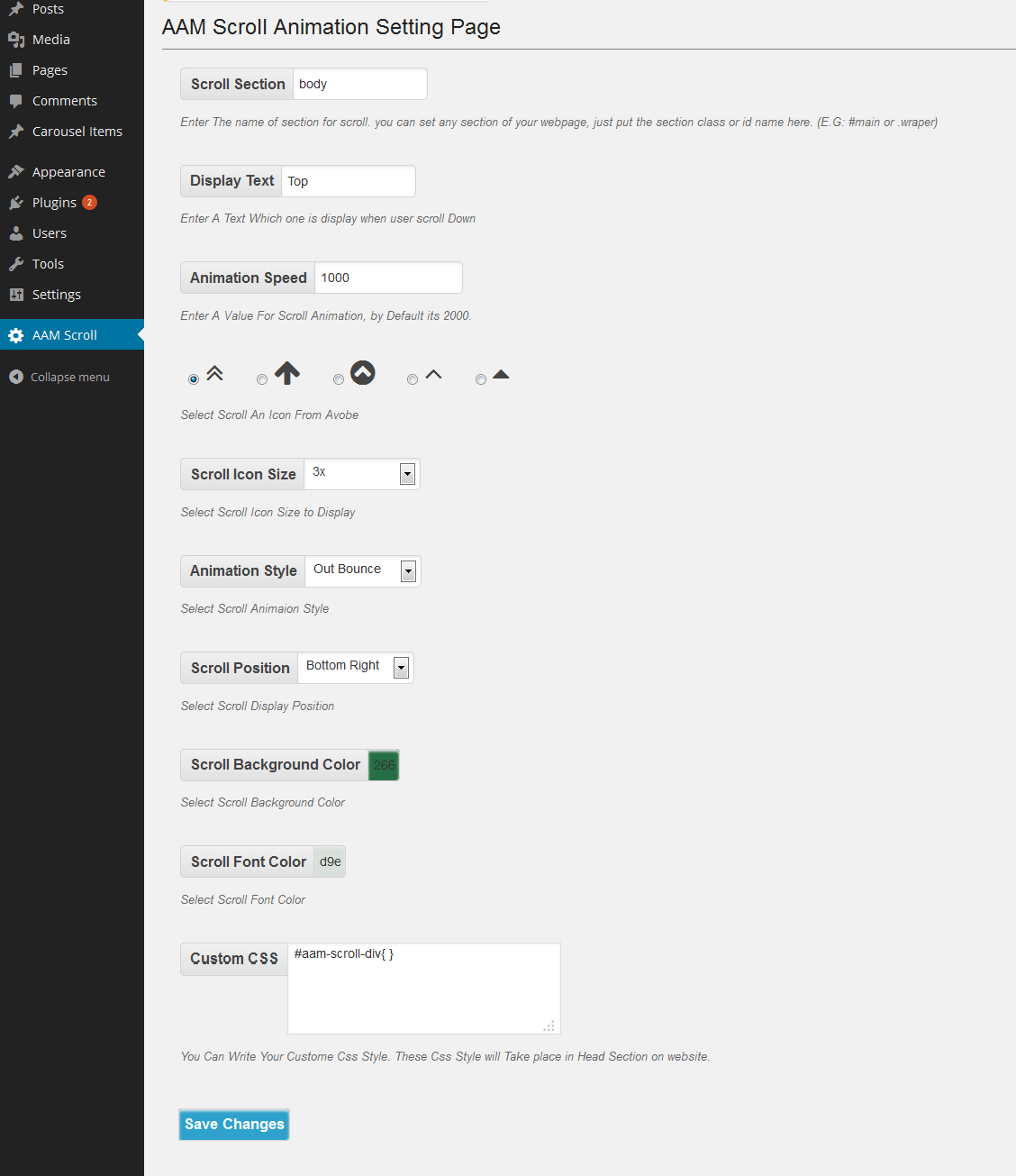Click the Animation Speed label
The height and width of the screenshot is (1176, 1016).
[249, 278]
